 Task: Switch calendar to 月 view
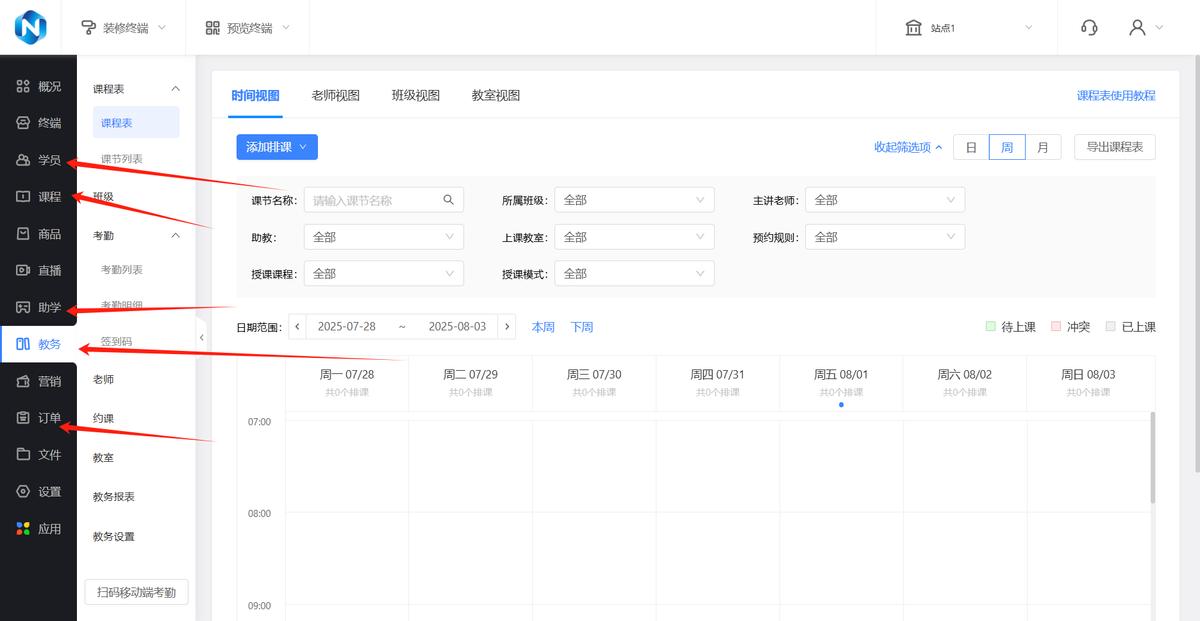point(1043,146)
